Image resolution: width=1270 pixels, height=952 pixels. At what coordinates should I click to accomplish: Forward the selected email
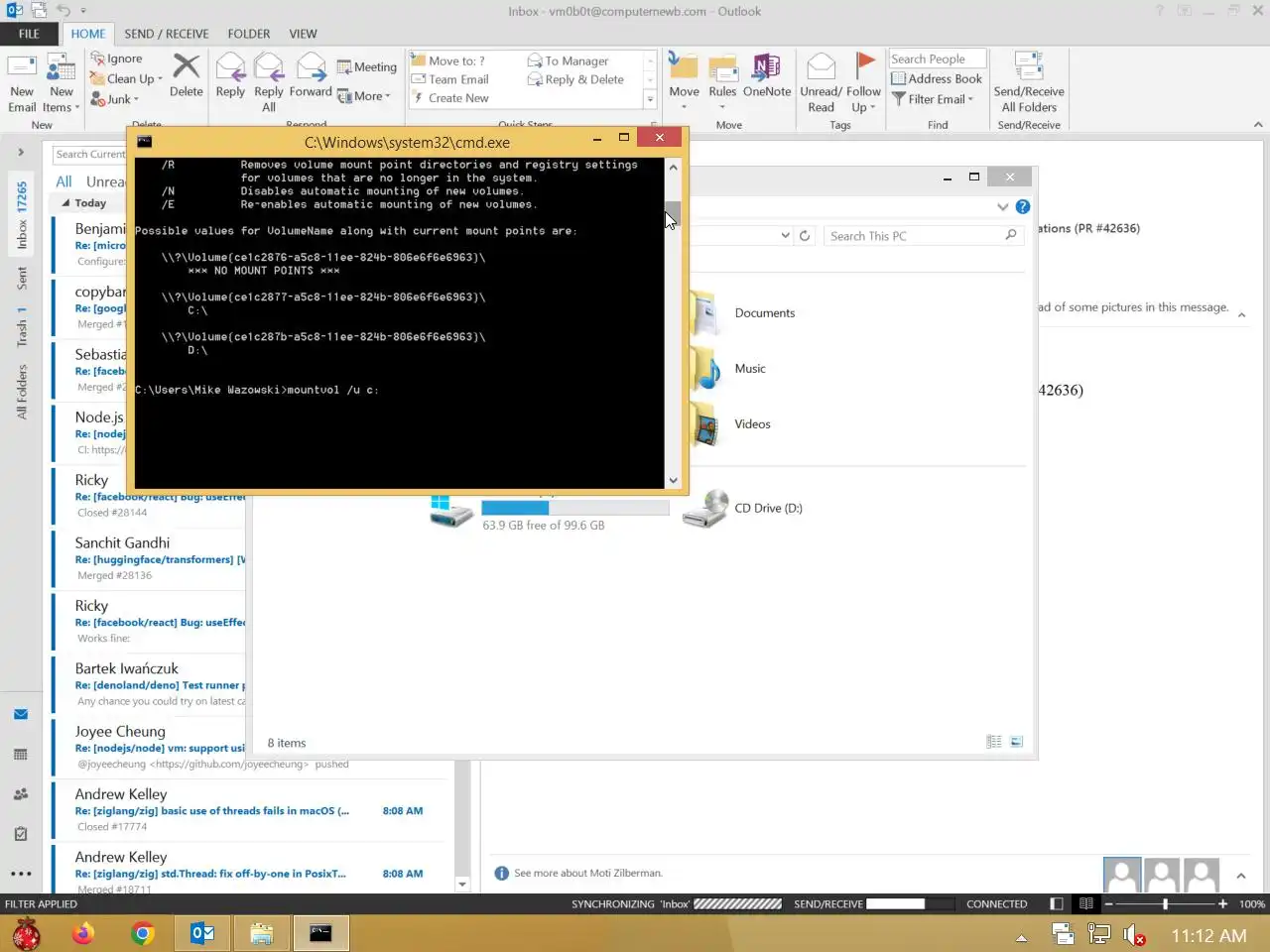[311, 75]
